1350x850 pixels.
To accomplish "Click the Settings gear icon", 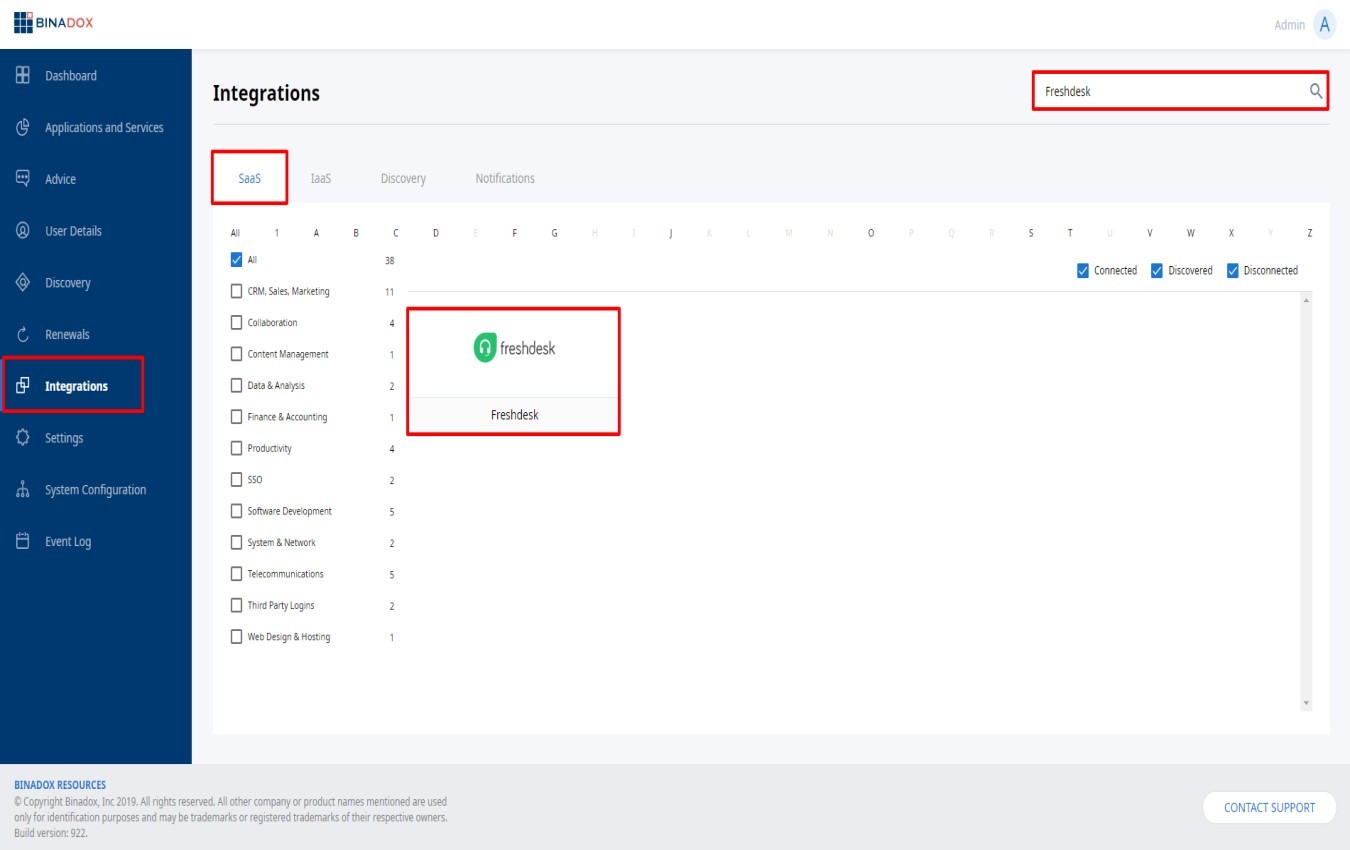I will [x=23, y=438].
